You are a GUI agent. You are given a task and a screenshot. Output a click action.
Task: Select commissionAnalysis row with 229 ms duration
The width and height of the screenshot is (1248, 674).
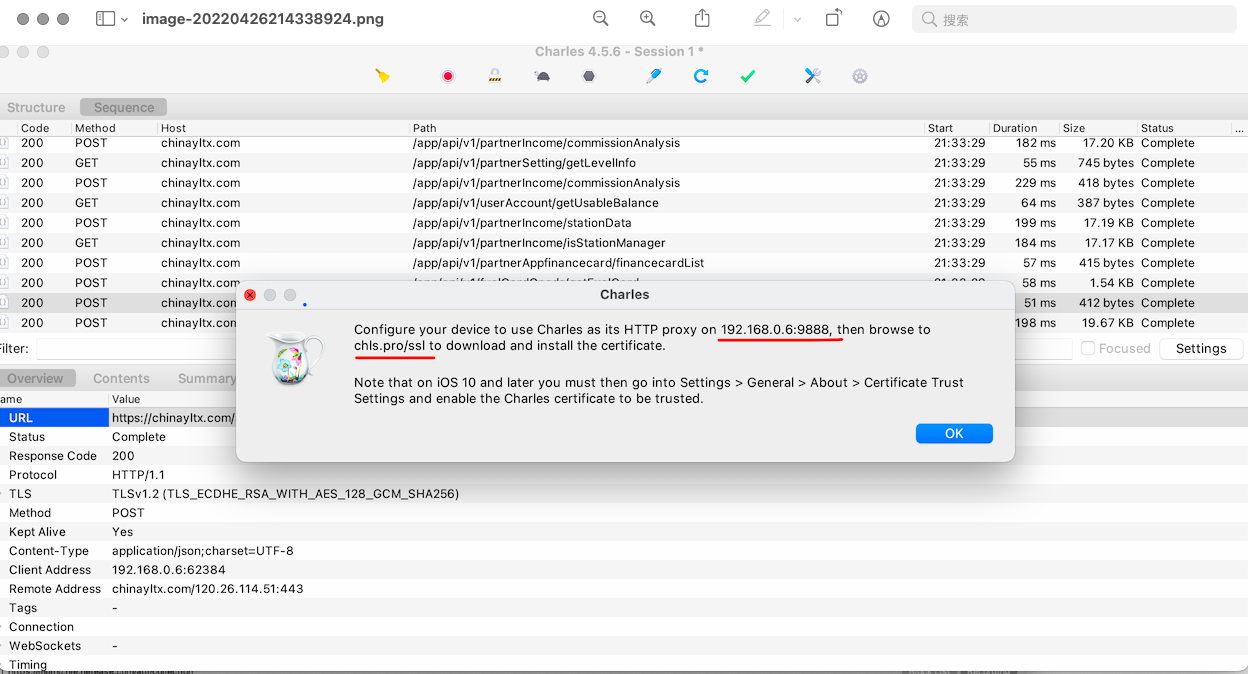[624, 183]
